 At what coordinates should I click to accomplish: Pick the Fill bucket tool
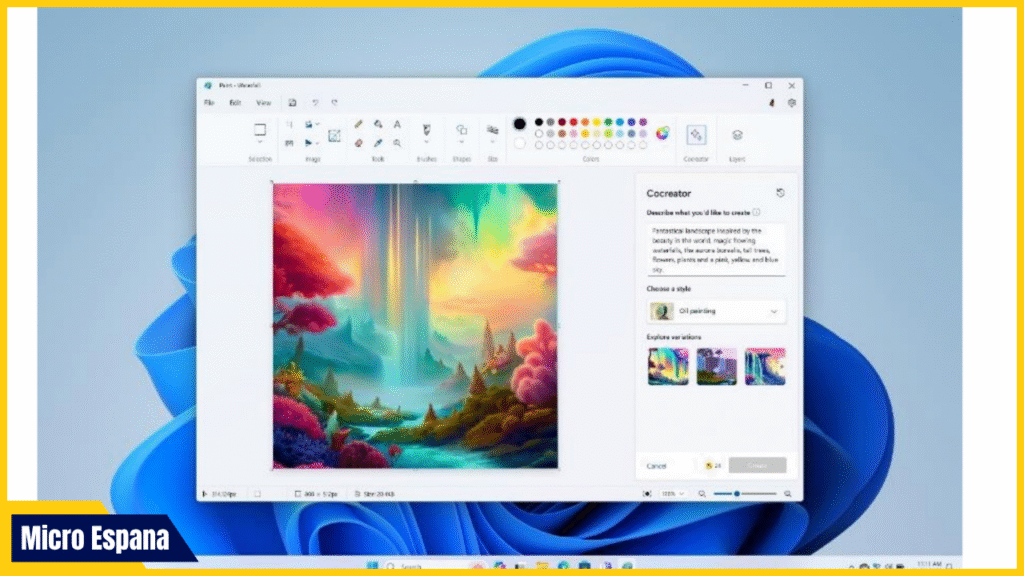(378, 125)
